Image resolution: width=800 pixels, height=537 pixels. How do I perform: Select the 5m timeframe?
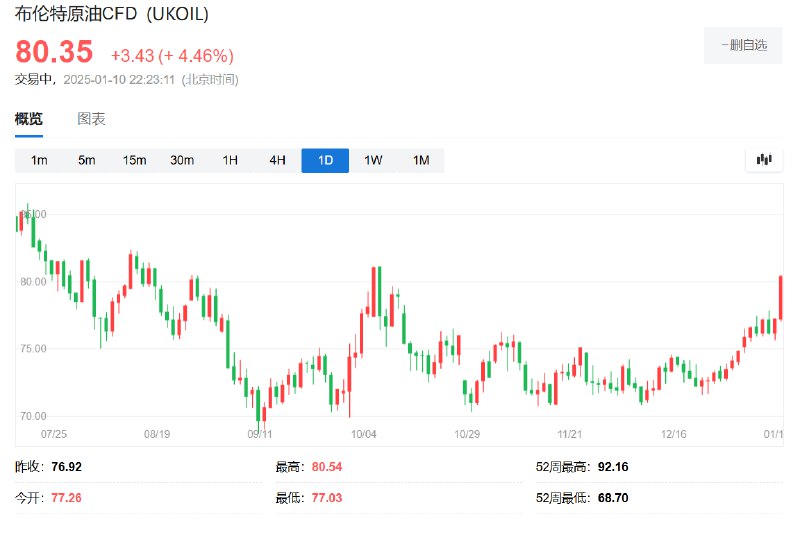point(87,160)
